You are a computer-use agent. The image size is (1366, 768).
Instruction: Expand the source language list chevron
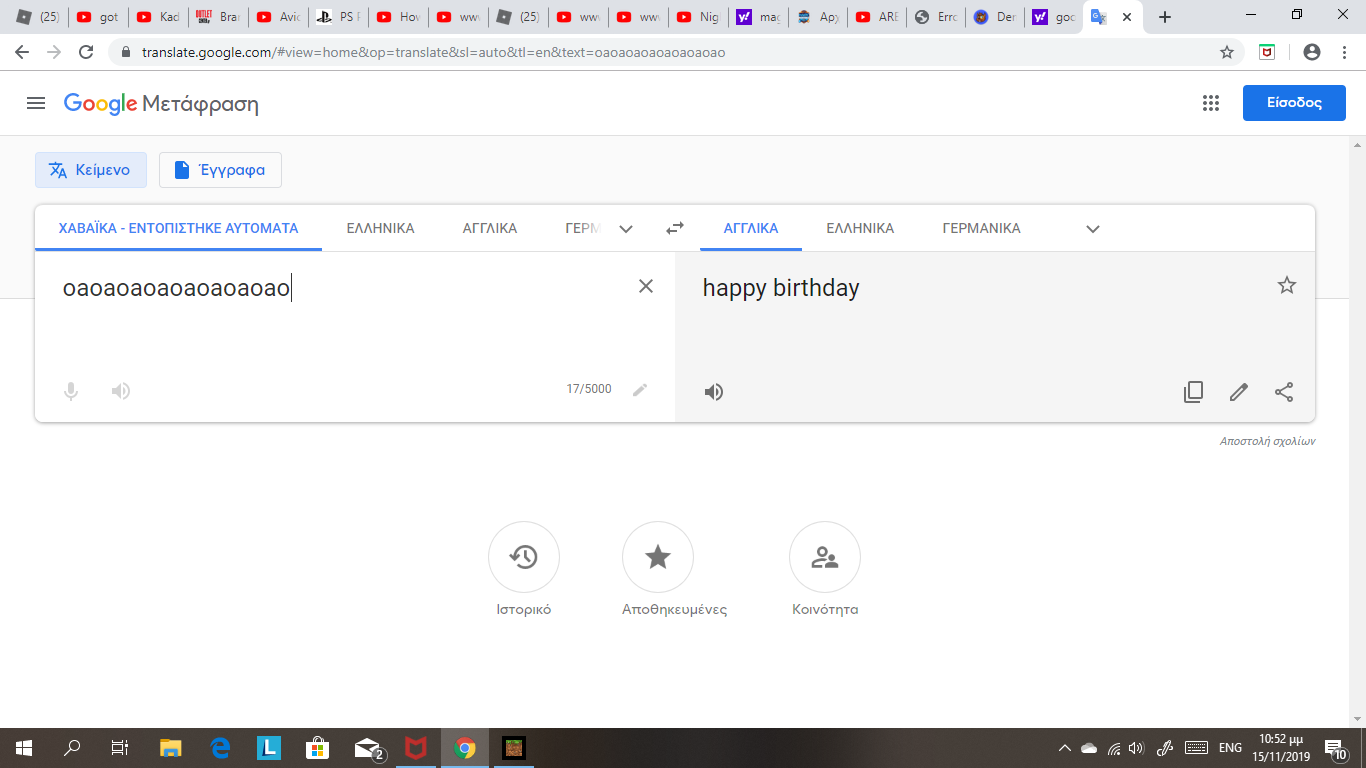(x=626, y=229)
